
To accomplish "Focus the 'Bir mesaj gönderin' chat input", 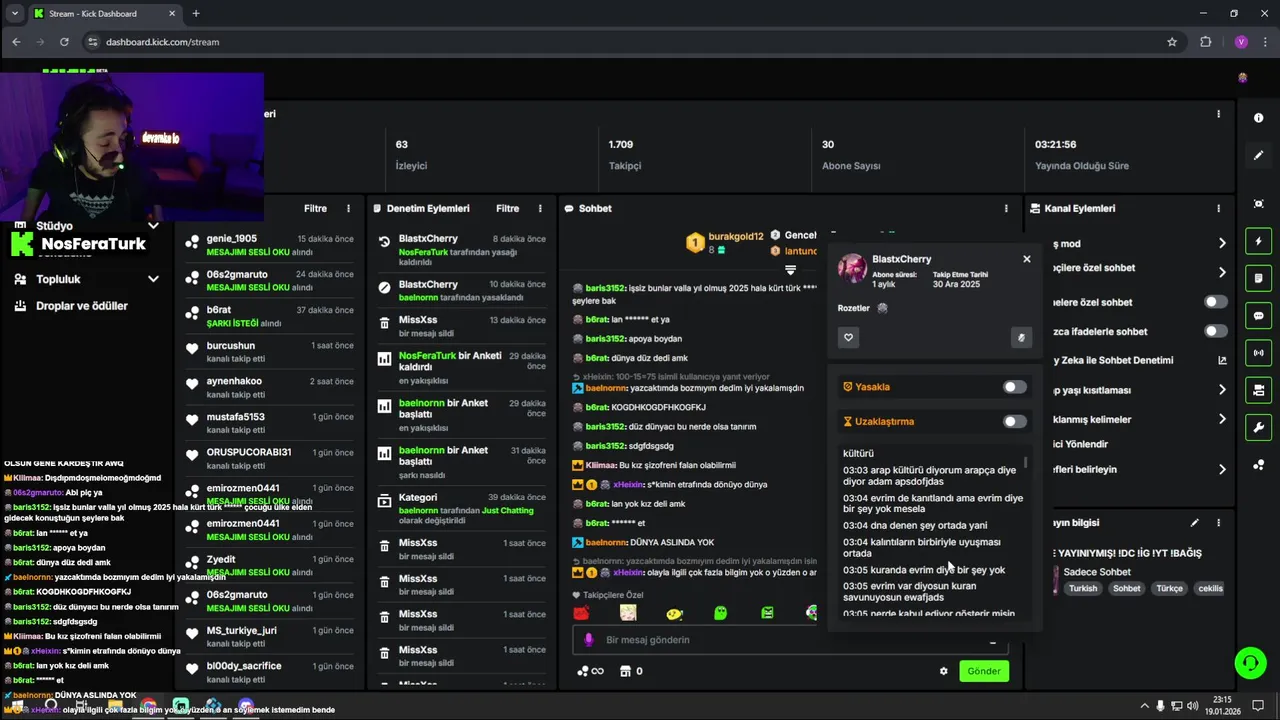I will pyautogui.click(x=790, y=640).
